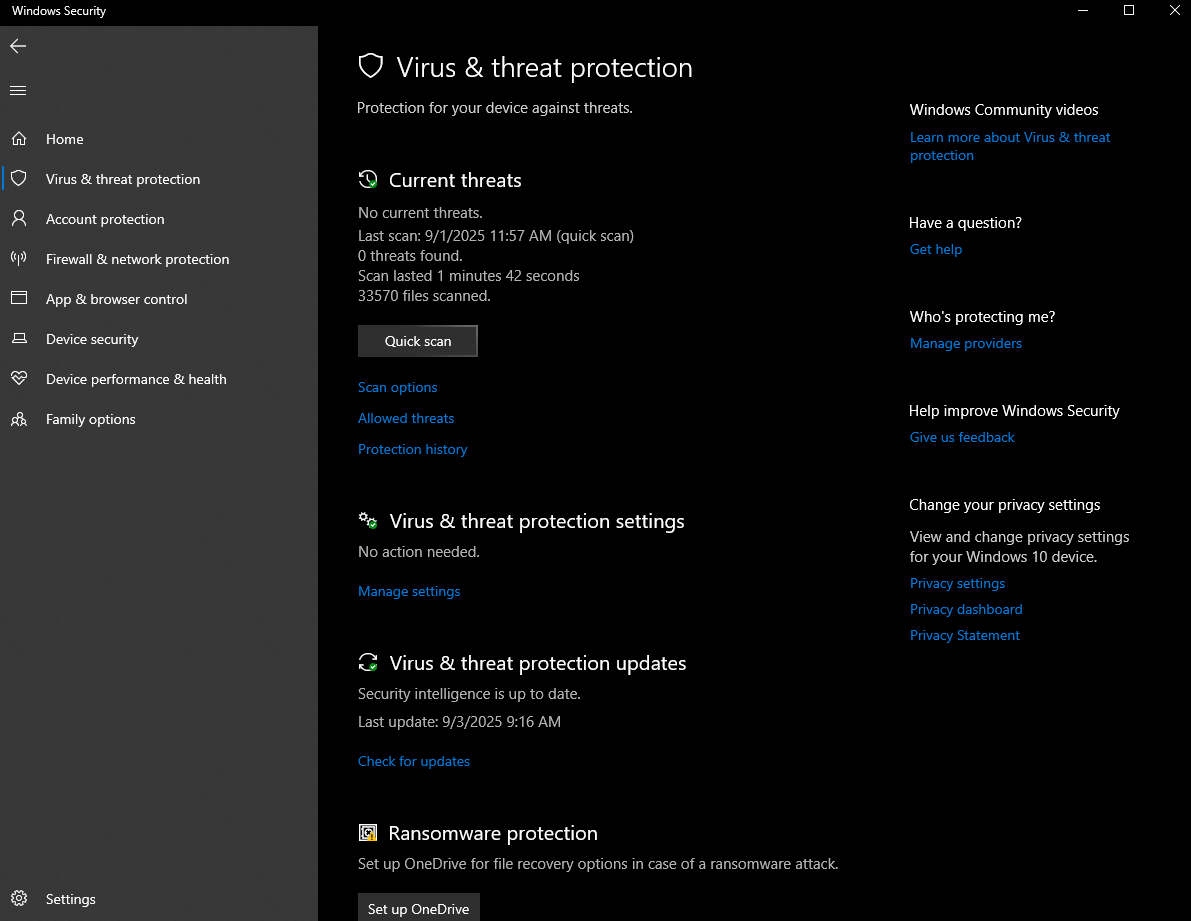The image size is (1191, 921).
Task: Open the Settings gear icon
Action: pyautogui.click(x=19, y=899)
